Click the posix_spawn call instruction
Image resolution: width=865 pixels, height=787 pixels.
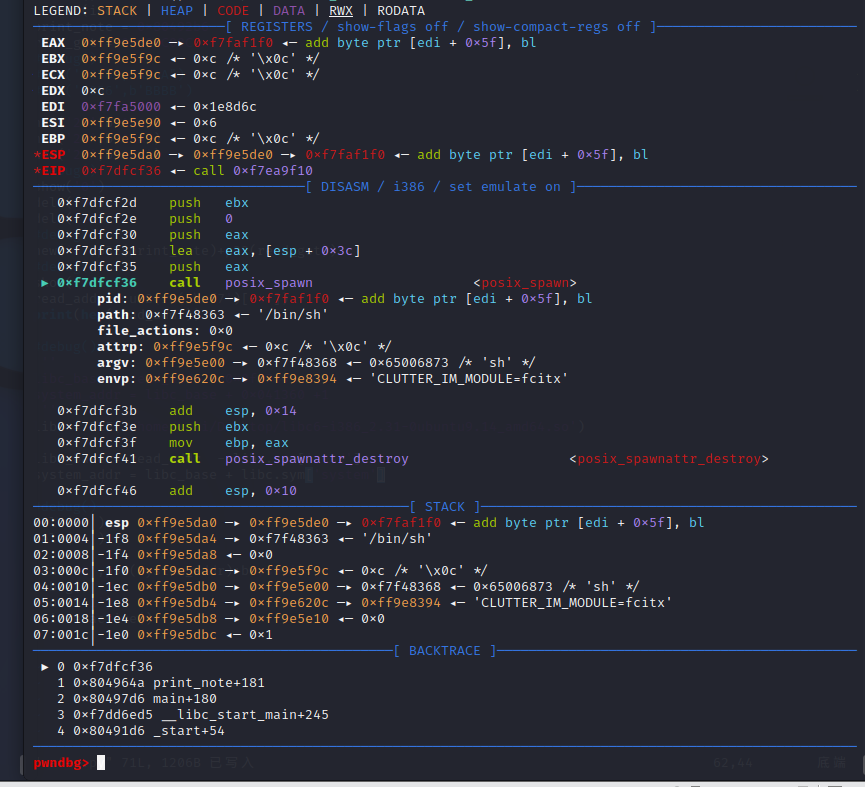[x=241, y=283]
